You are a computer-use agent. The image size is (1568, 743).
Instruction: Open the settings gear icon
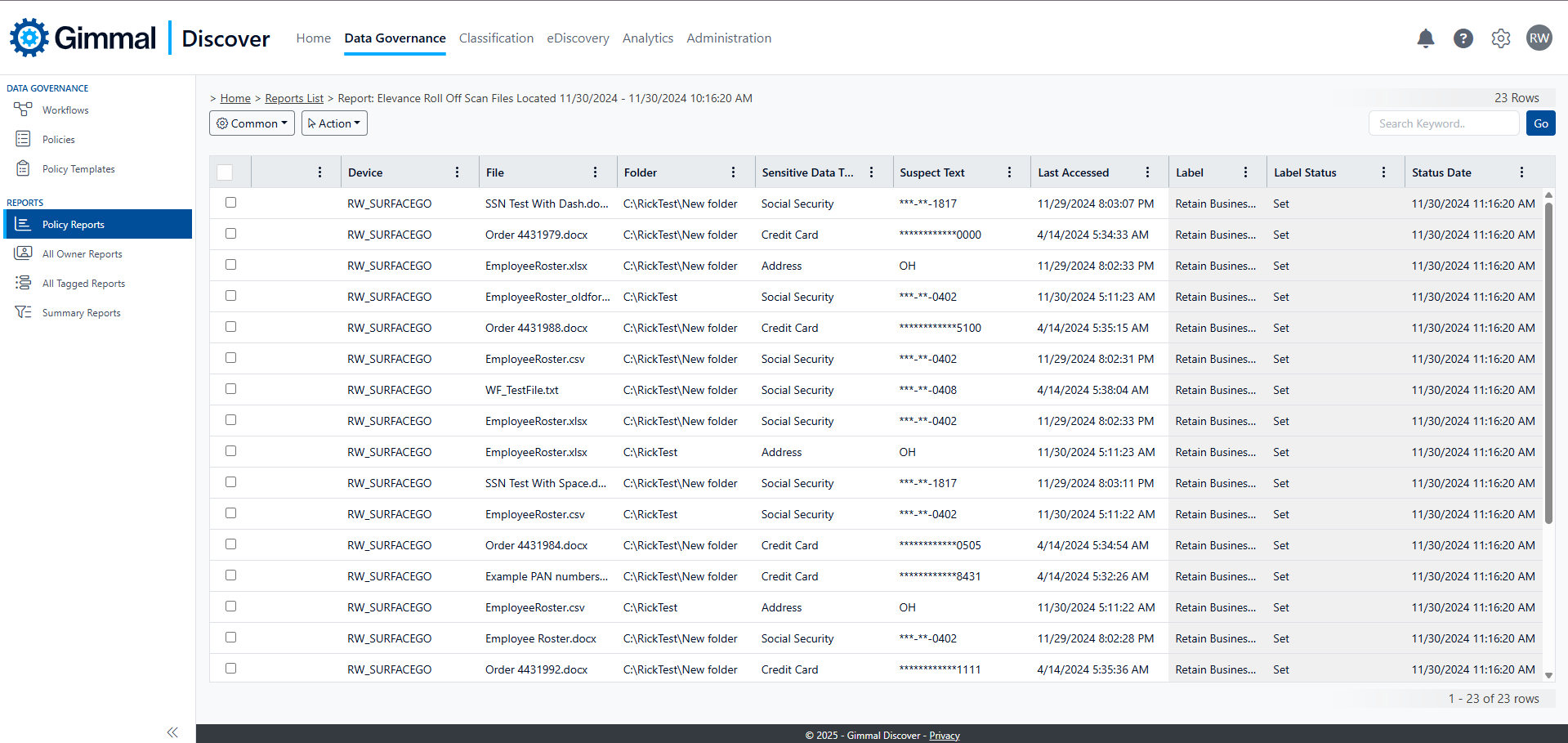point(1500,38)
